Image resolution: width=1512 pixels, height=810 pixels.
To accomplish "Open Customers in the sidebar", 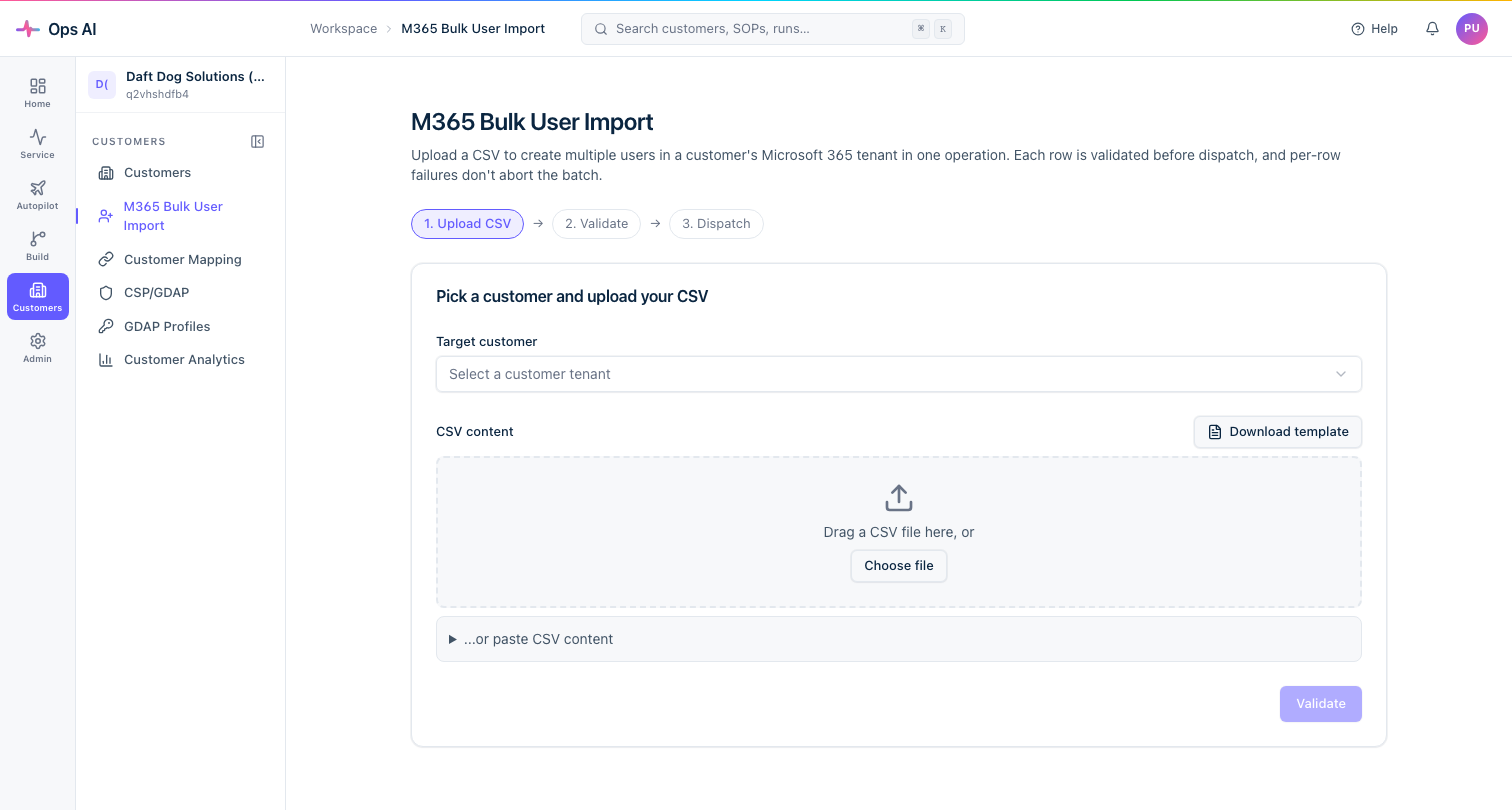I will 180,173.
